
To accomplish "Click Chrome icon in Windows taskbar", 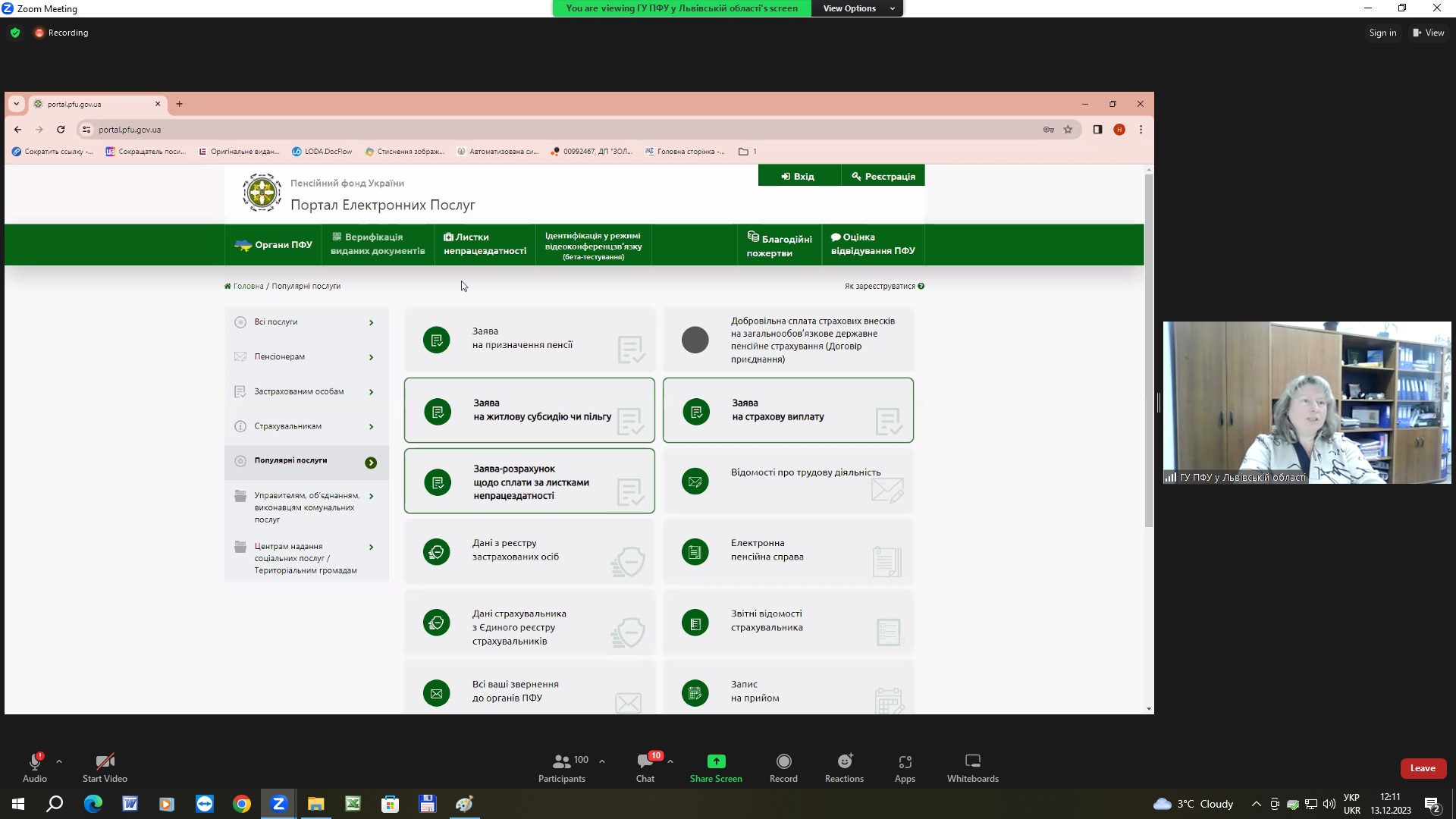I will (x=242, y=804).
